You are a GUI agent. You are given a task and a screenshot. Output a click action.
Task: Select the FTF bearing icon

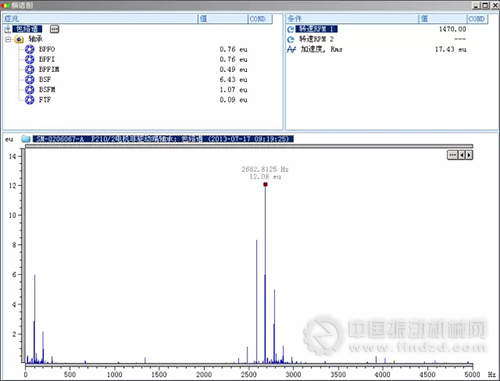(x=30, y=100)
